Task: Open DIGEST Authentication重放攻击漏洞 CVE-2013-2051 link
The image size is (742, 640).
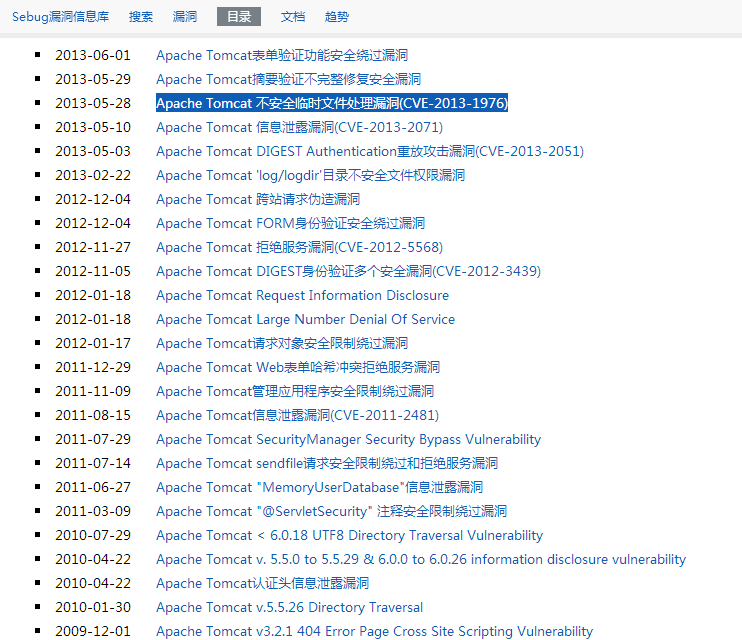Action: [370, 151]
